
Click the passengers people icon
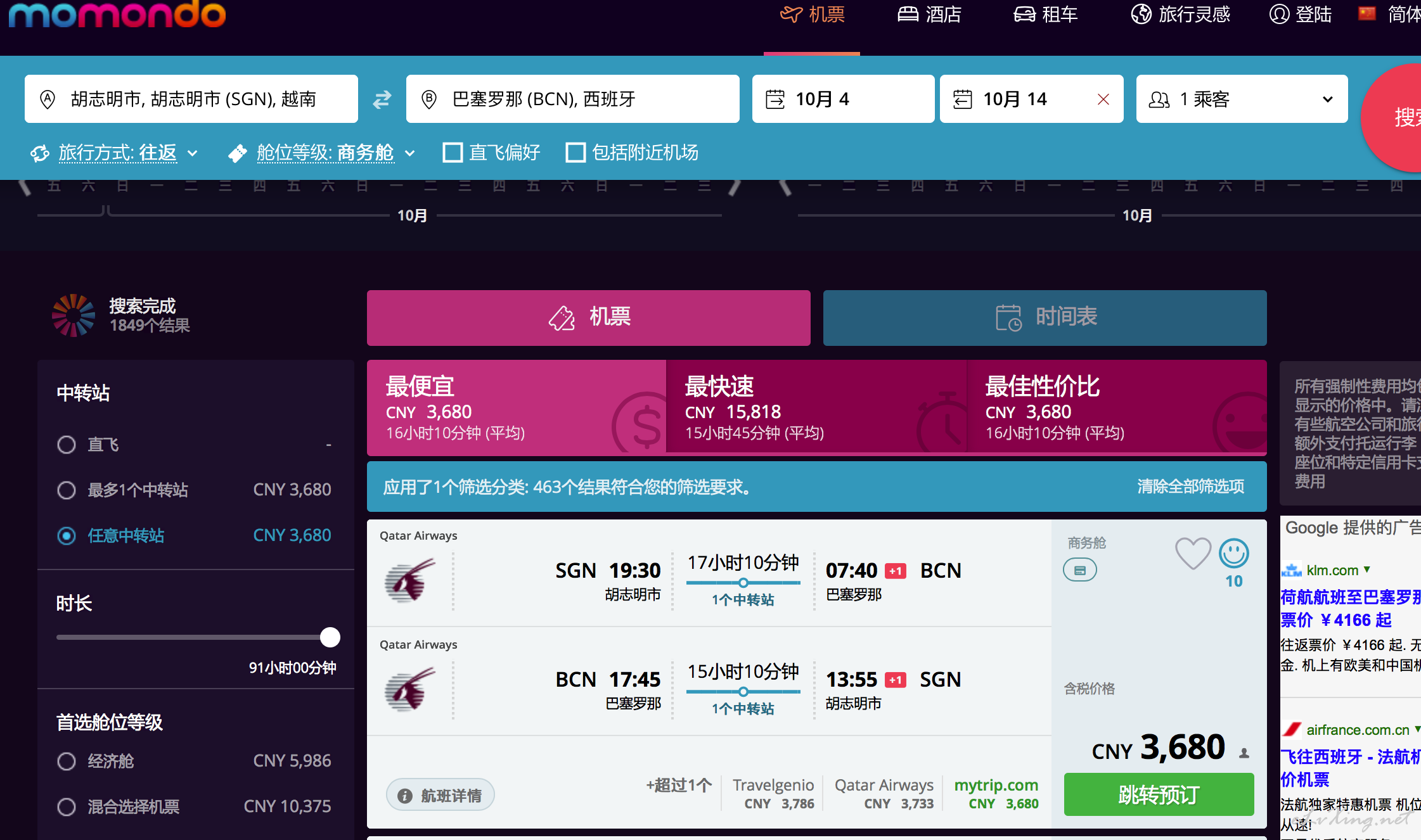click(x=1159, y=99)
